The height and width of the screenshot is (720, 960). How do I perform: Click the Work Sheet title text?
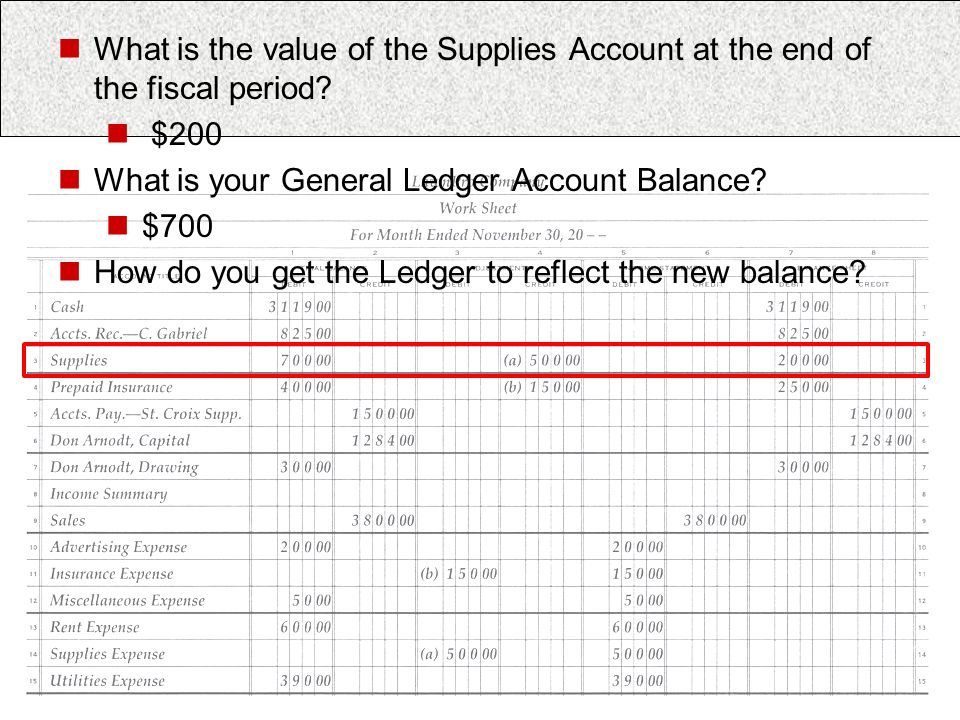[x=478, y=208]
